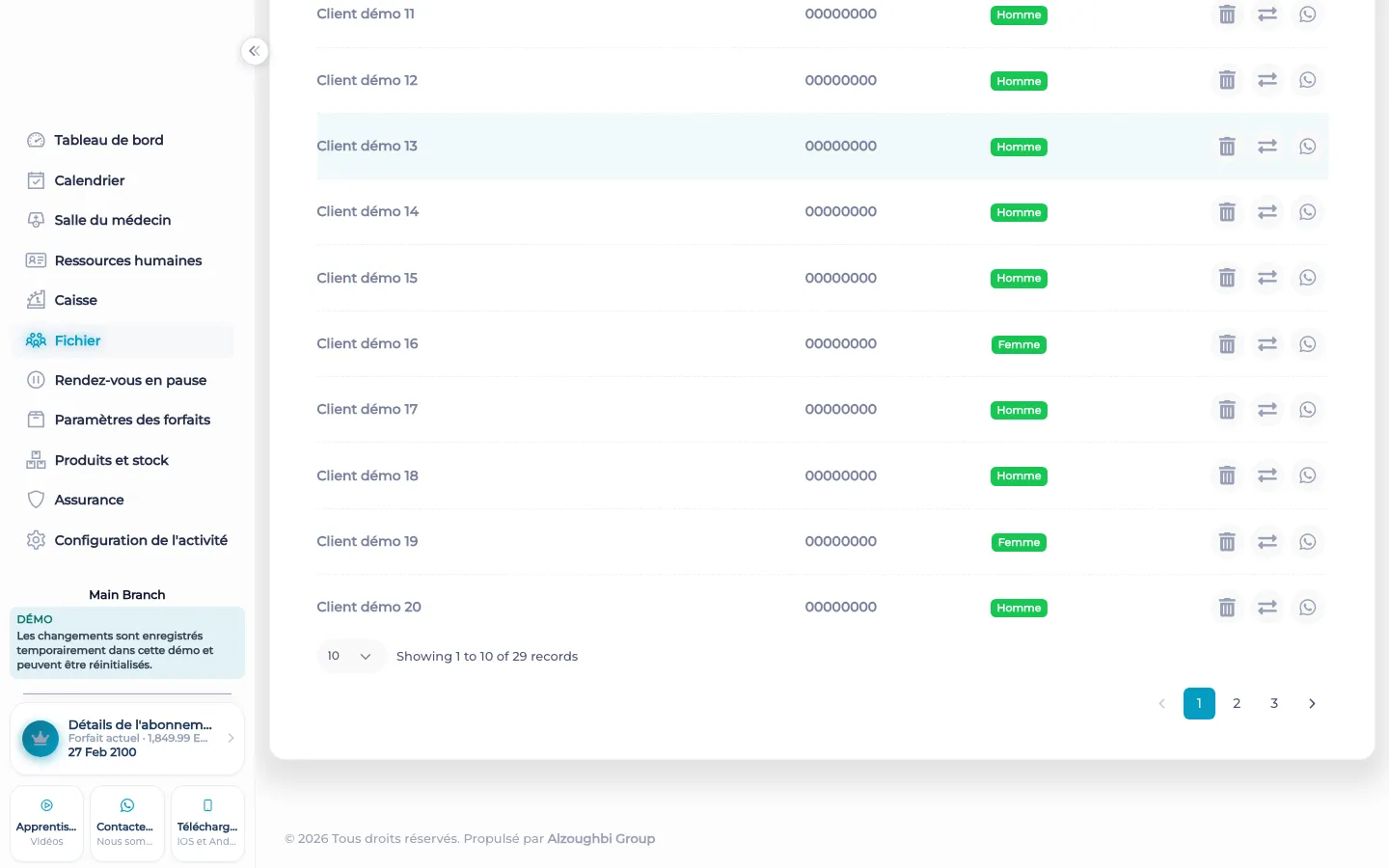
Task: Click the trash icon for Client démo 20
Action: click(x=1227, y=608)
